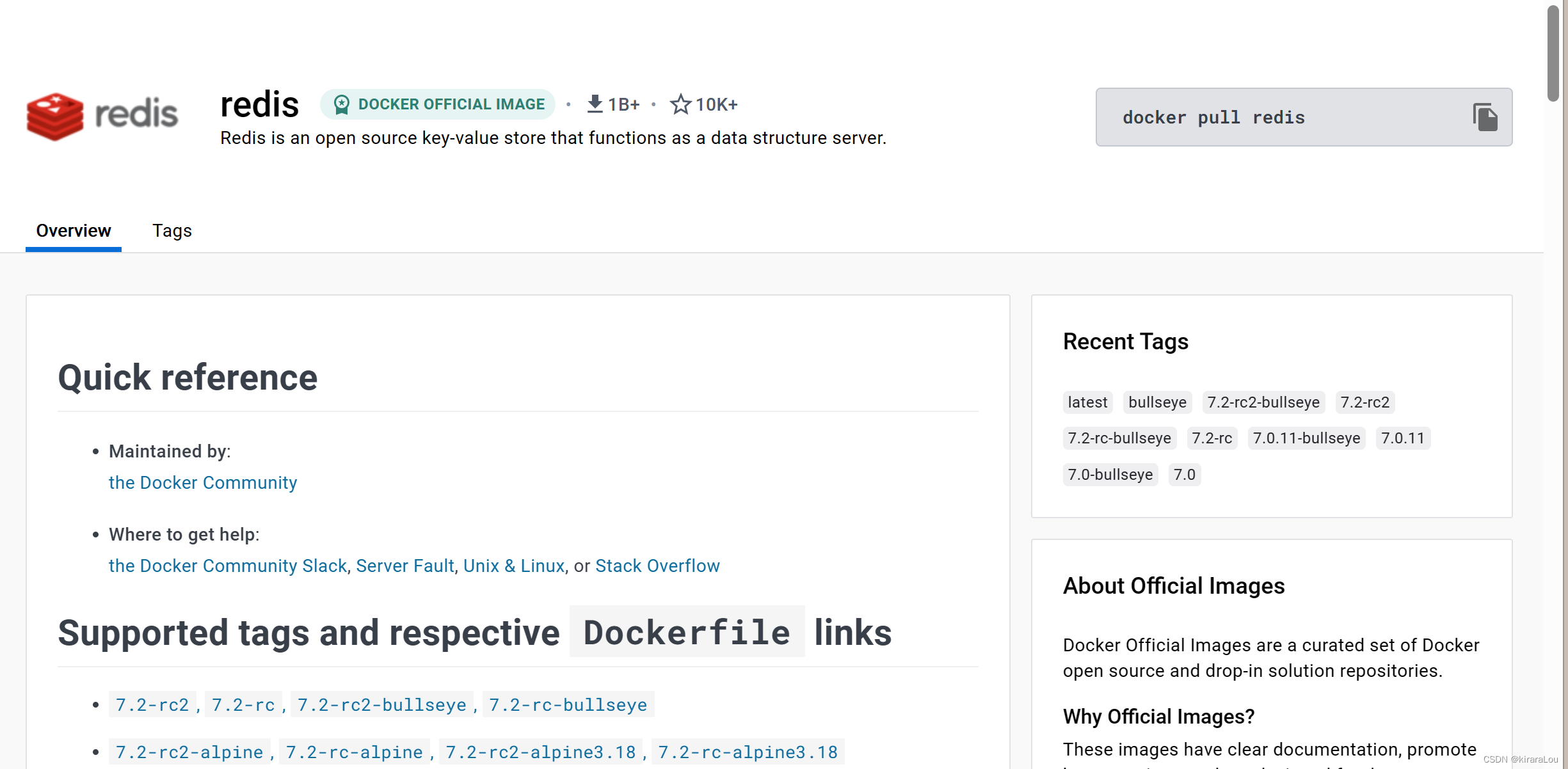Click the 10K+ stars count
Image resolution: width=1568 pixels, height=769 pixels.
(x=716, y=104)
